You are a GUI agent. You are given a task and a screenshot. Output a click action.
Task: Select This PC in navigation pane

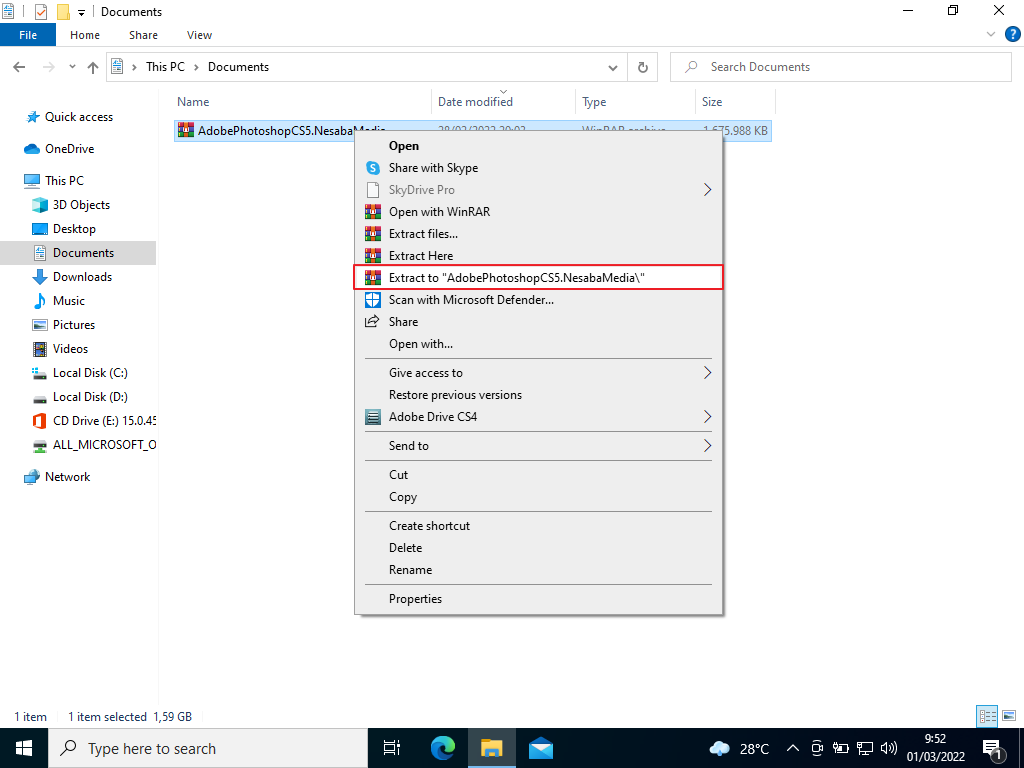coord(64,180)
